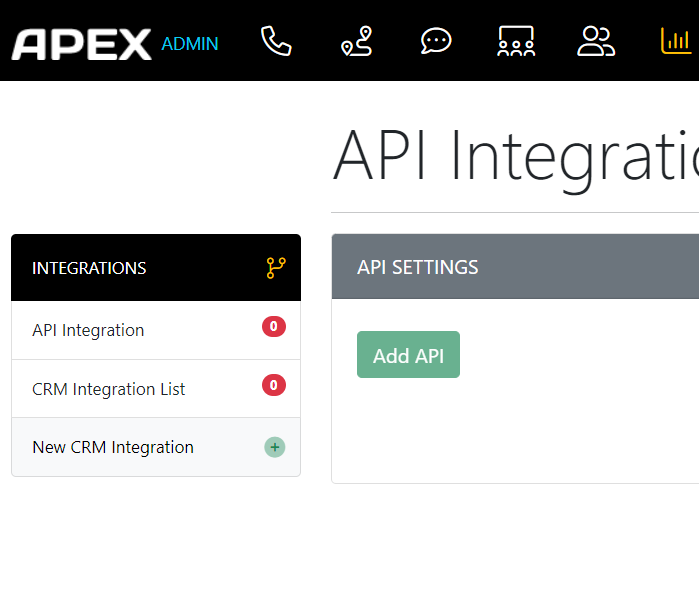Open the conference audience icon
Image resolution: width=699 pixels, height=603 pixels.
coord(516,41)
